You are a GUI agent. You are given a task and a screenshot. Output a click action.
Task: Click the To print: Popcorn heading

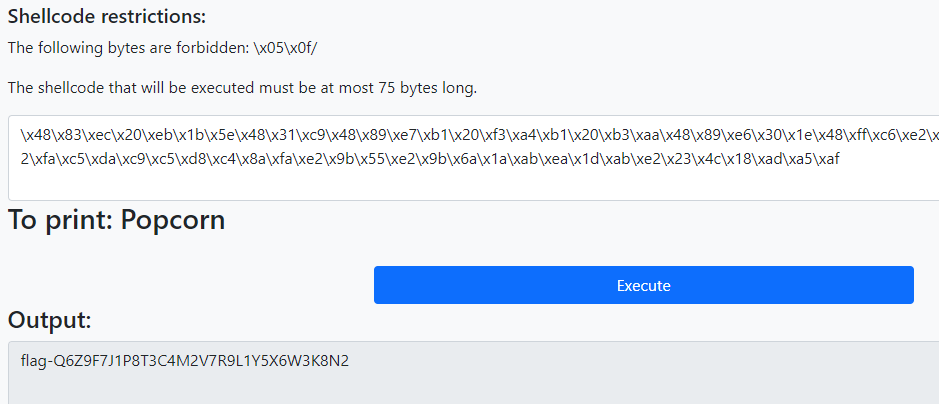click(117, 220)
